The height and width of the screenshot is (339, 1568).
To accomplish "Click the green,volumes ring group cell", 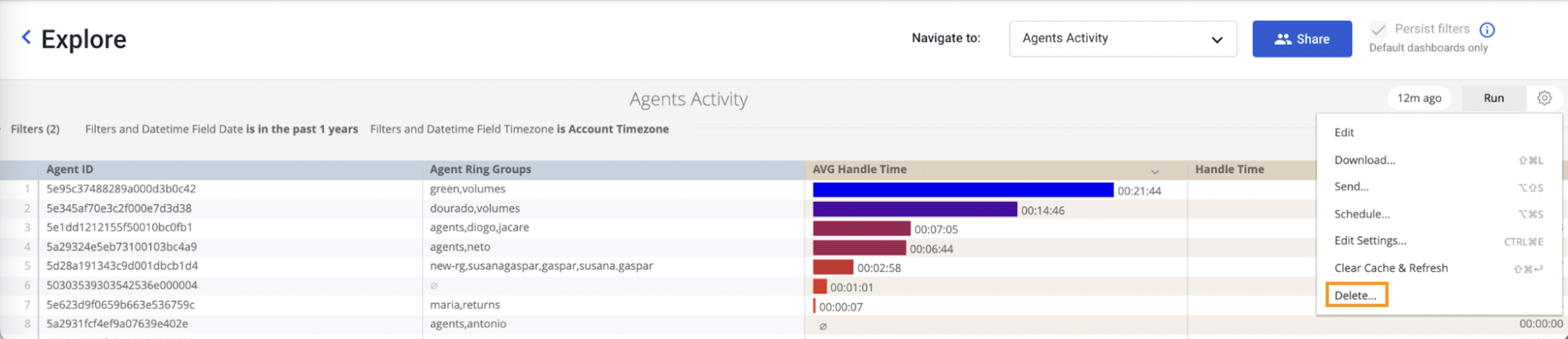I will 468,189.
